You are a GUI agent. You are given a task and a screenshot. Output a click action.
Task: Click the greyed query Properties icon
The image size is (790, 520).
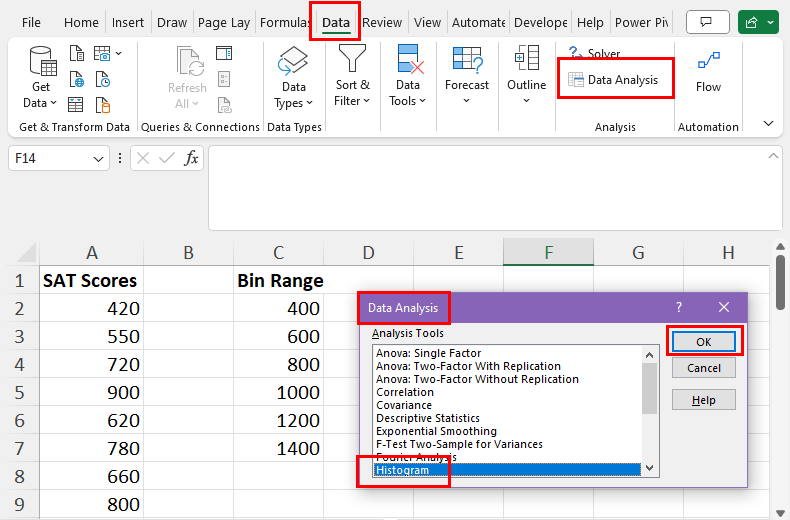click(224, 79)
